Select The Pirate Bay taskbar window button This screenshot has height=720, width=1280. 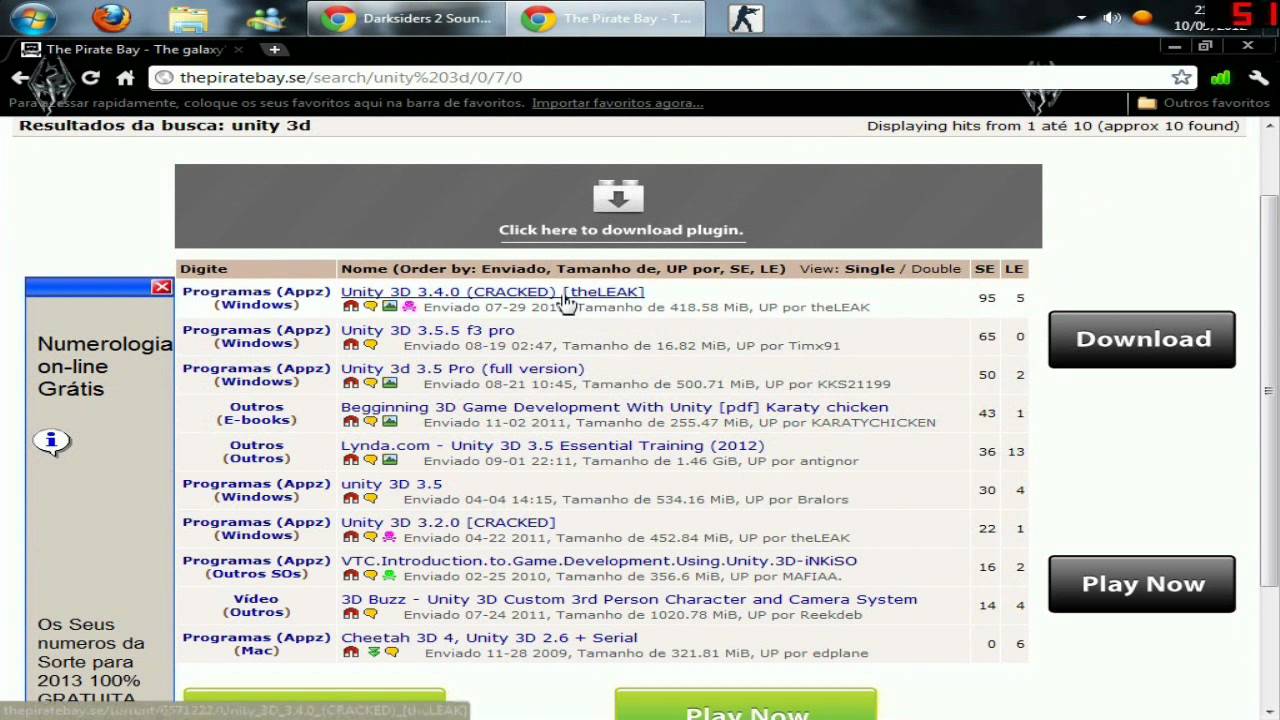coord(606,18)
